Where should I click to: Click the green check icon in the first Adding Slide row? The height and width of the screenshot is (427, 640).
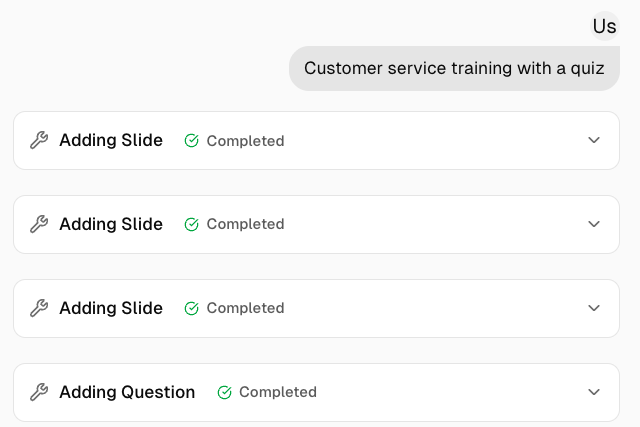(192, 141)
